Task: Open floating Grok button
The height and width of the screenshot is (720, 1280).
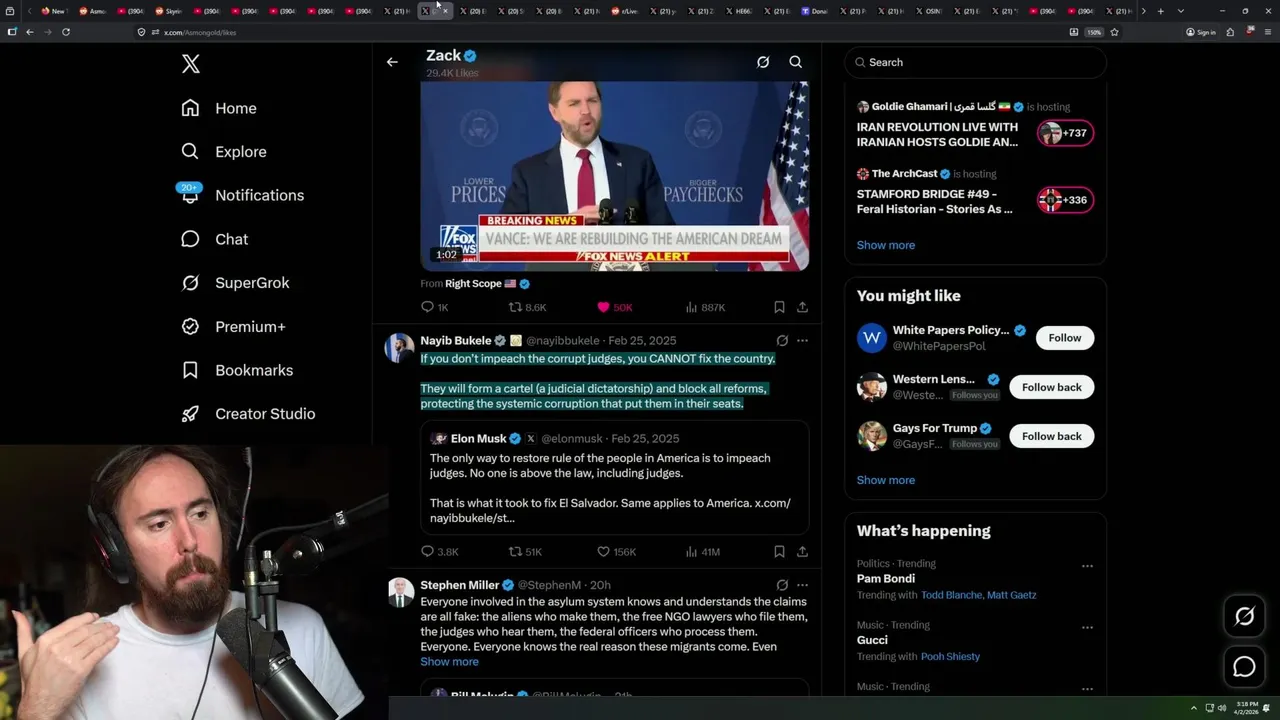Action: click(1244, 617)
